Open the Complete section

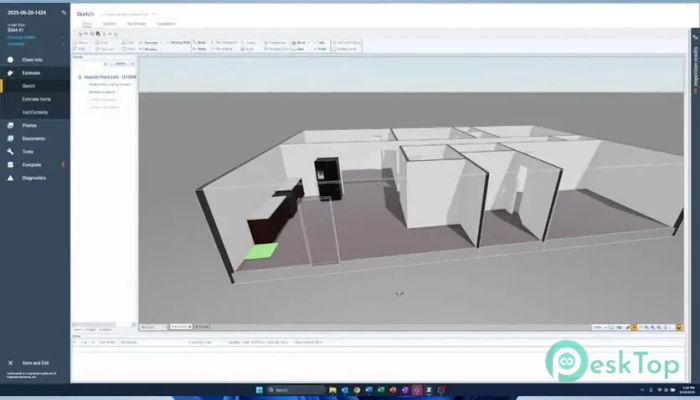point(32,165)
